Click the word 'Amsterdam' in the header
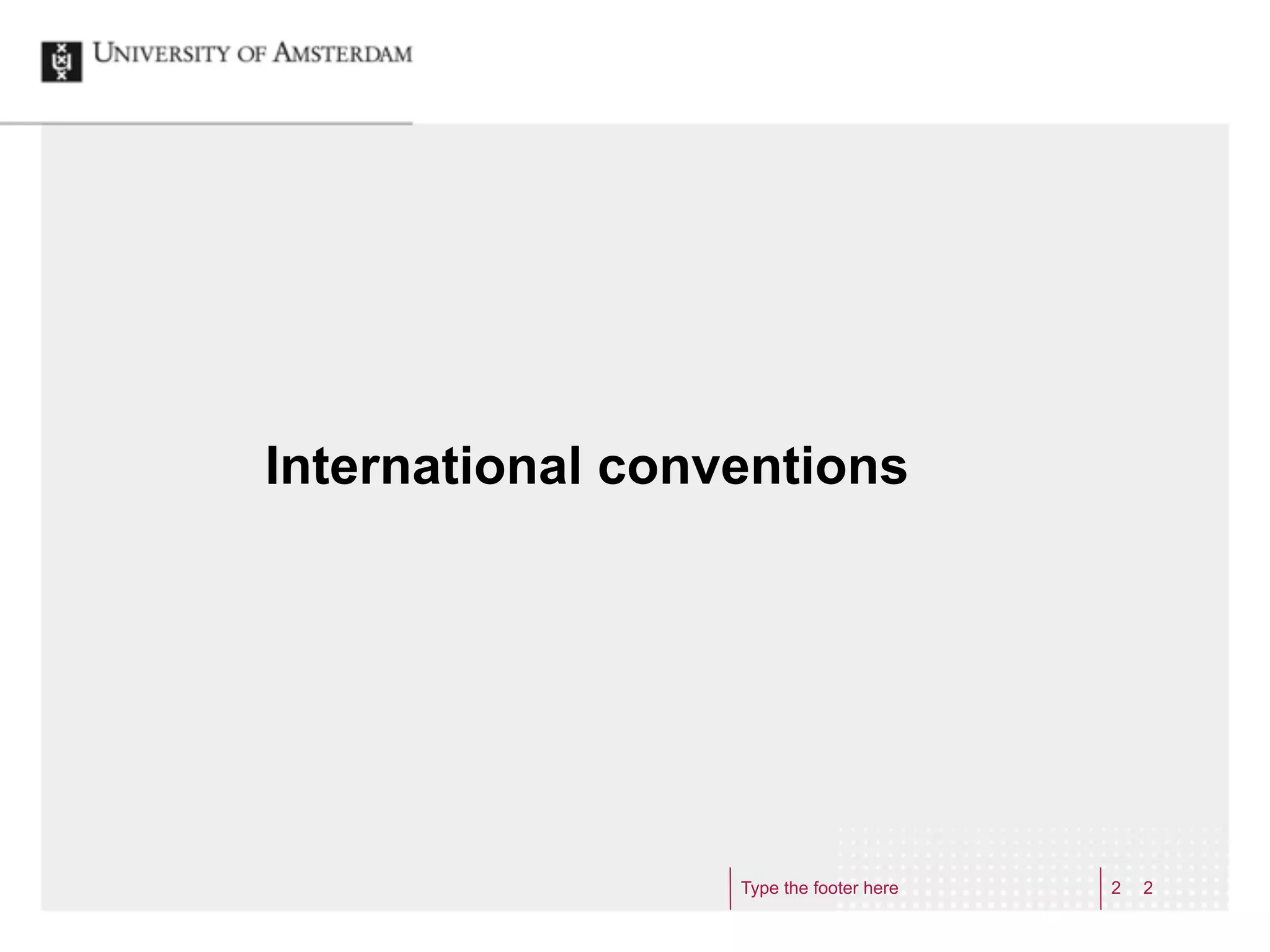 click(x=342, y=54)
